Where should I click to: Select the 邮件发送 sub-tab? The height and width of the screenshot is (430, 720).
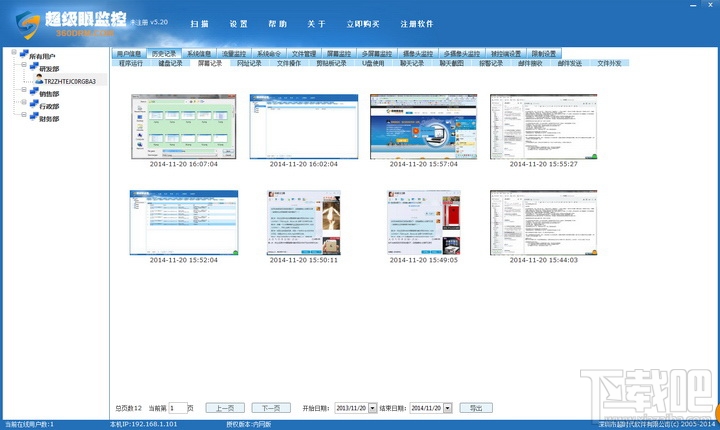tap(570, 63)
